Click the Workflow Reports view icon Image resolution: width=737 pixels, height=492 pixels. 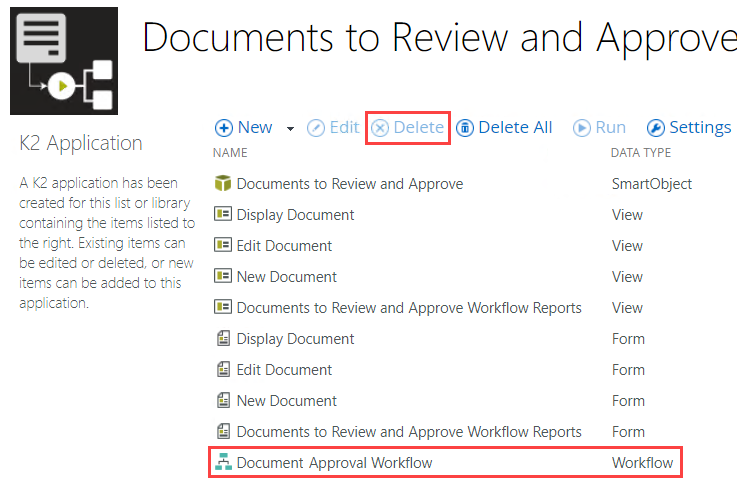(223, 307)
